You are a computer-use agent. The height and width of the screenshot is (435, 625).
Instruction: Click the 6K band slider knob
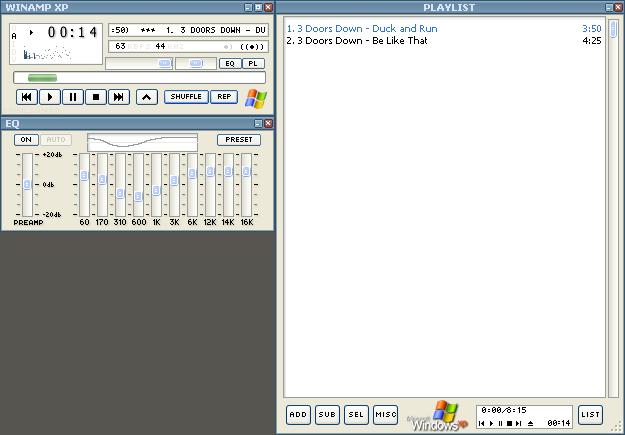193,173
